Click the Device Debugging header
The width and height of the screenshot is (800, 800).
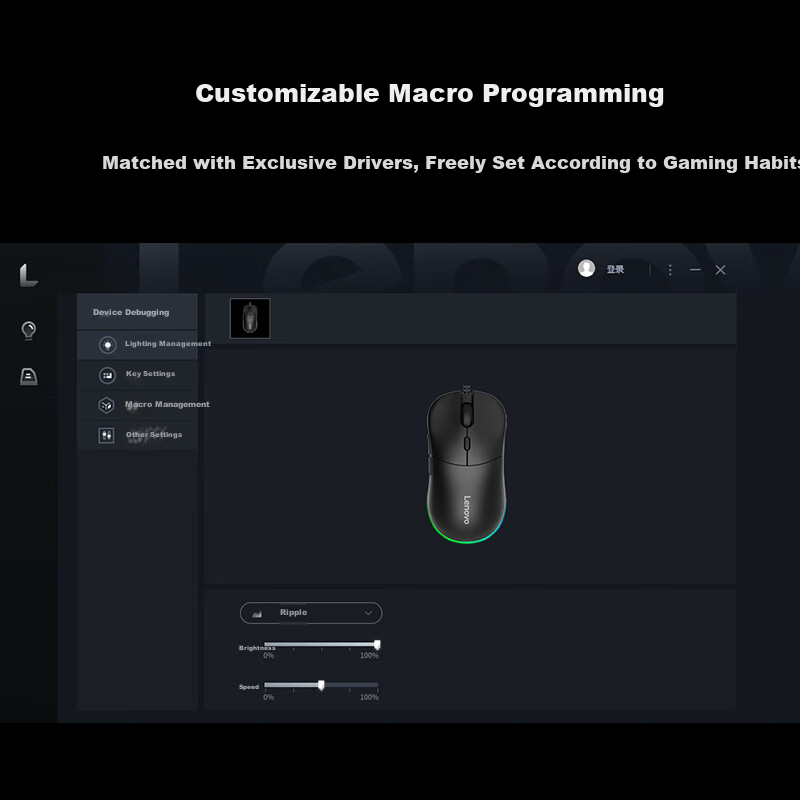click(x=131, y=312)
